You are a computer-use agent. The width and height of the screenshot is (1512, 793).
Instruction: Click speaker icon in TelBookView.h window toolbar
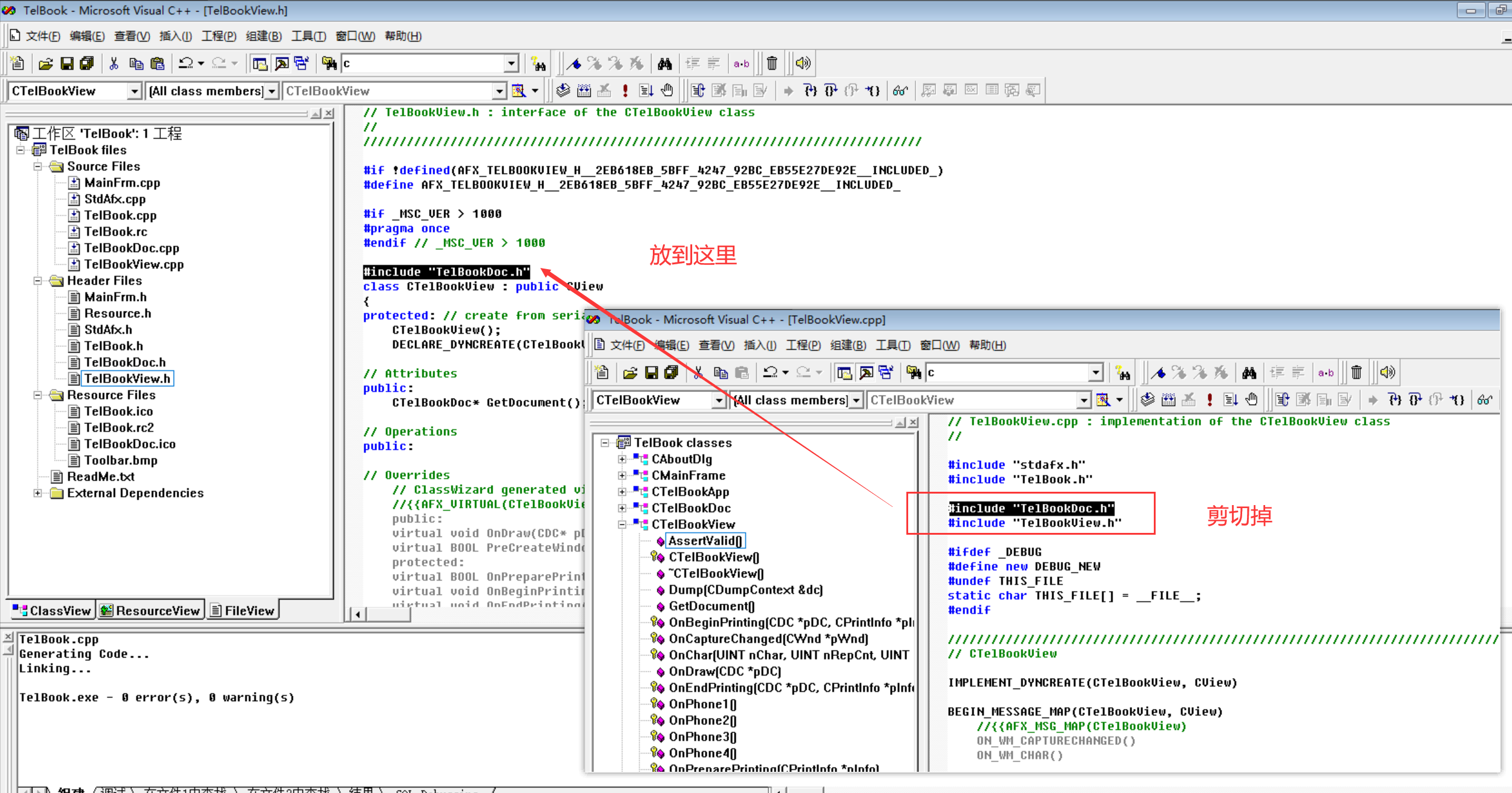(x=803, y=63)
